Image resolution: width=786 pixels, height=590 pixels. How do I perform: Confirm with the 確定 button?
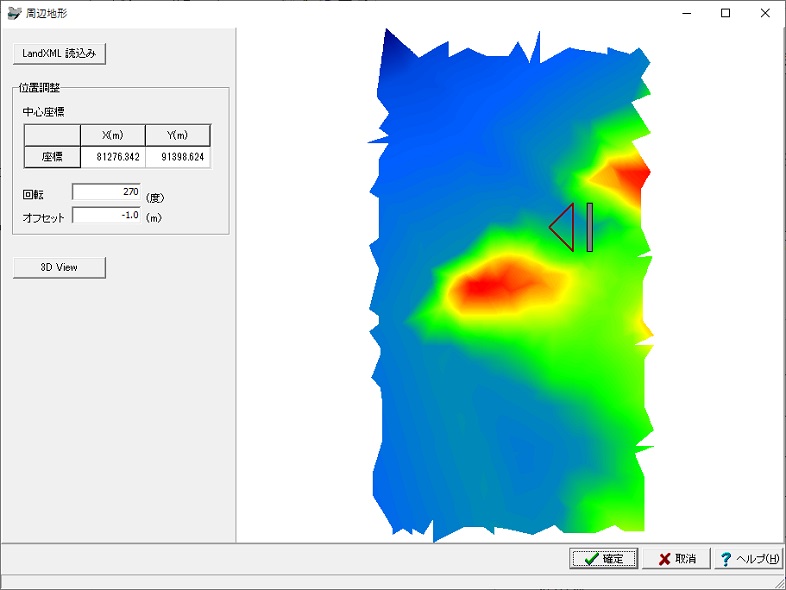pyautogui.click(x=604, y=558)
